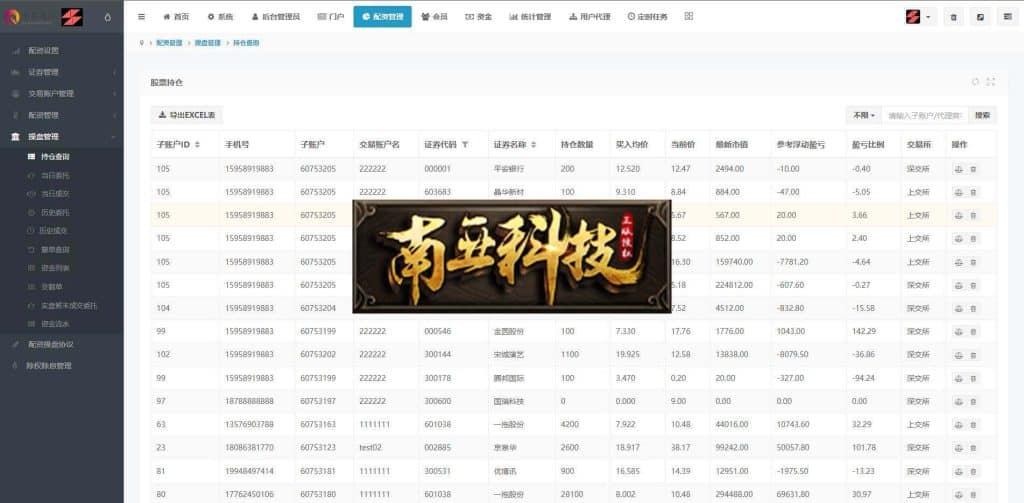The height and width of the screenshot is (503, 1024).
Task: Click the water-drop theme icon in sidebar header
Action: click(108, 18)
